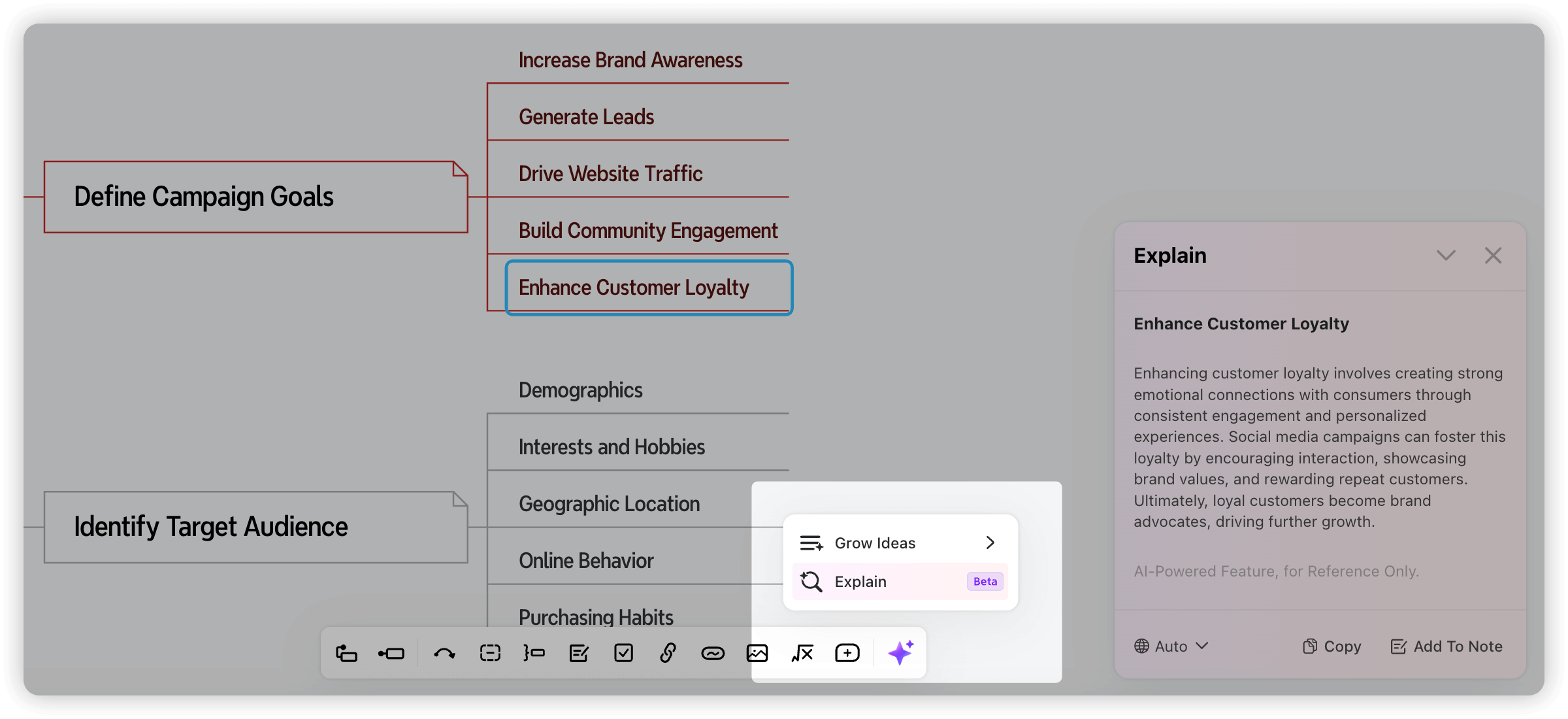The height and width of the screenshot is (719, 1568).
Task: Expand the Grow Ideas submenu
Action: tap(990, 543)
